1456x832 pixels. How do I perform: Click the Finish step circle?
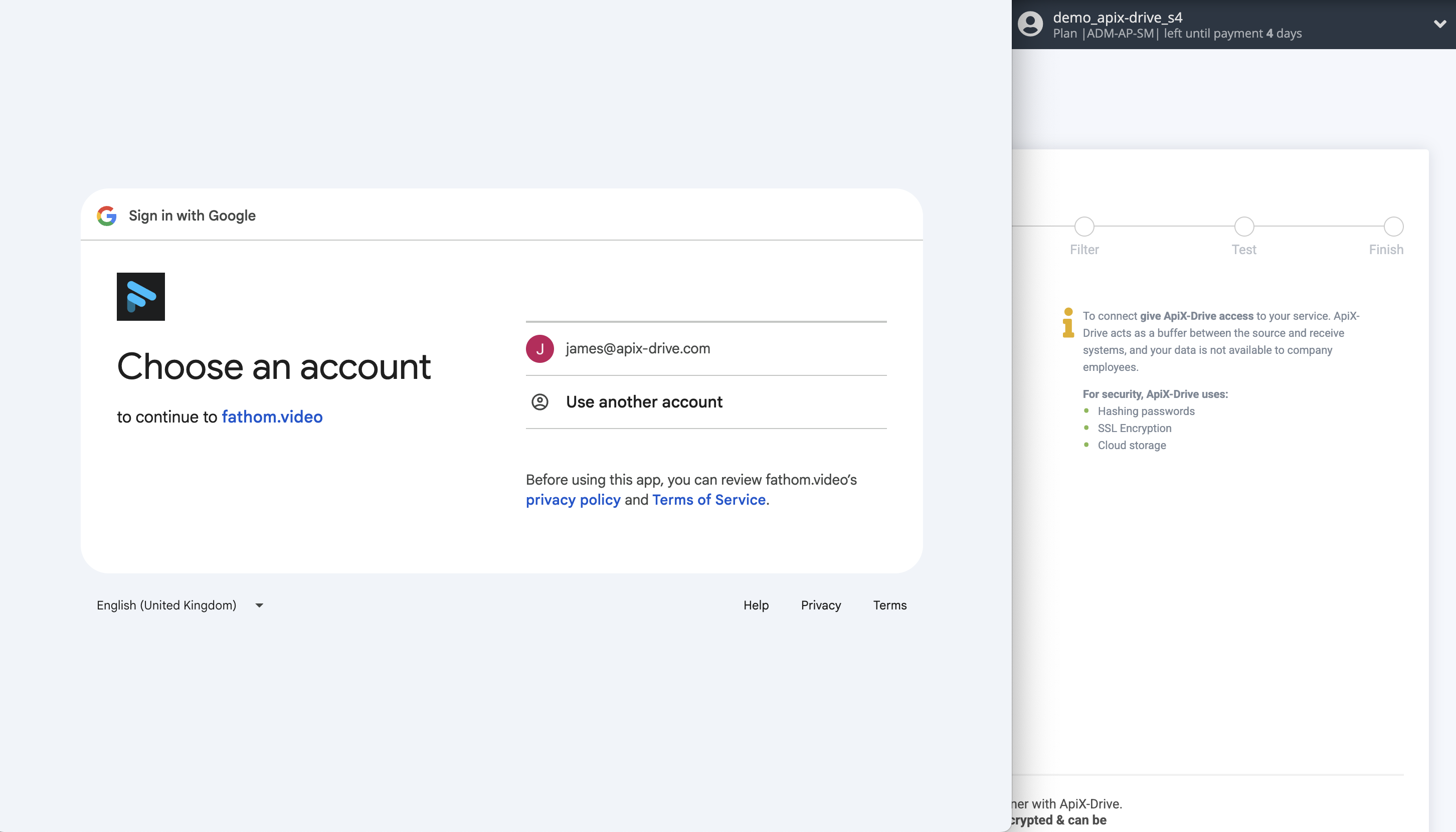click(1394, 226)
